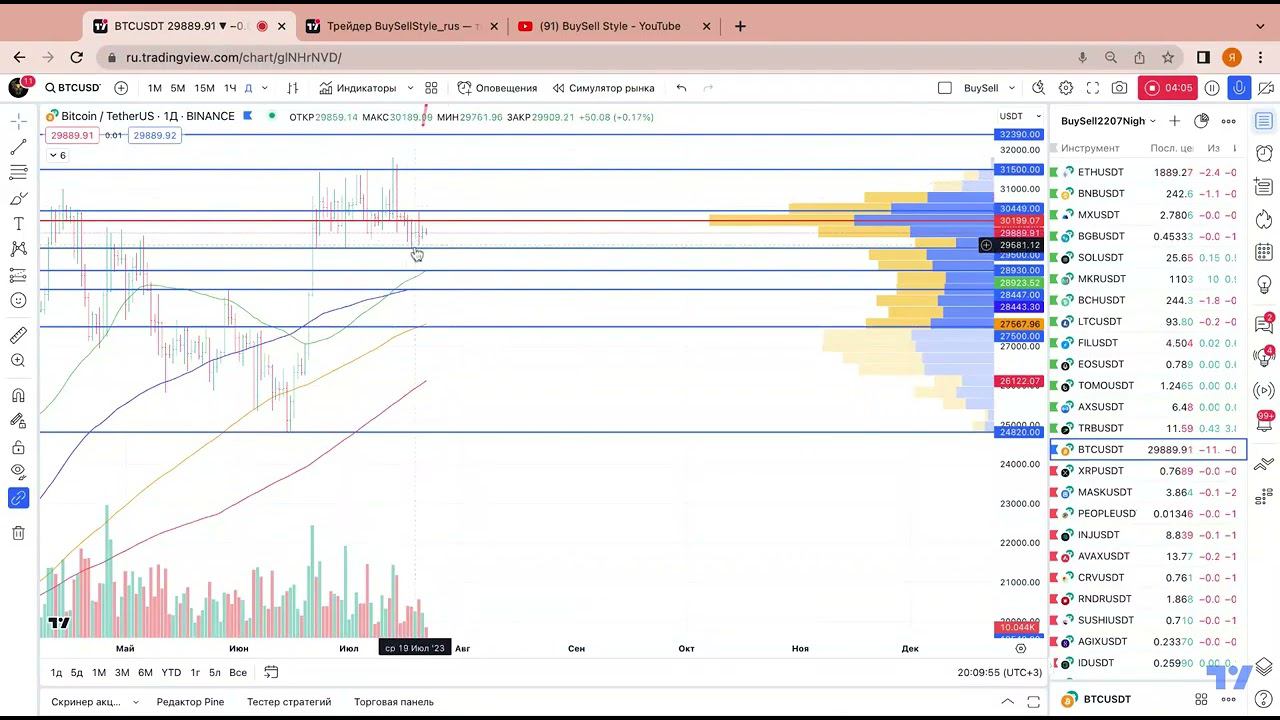Expand the interval dropdown next to Д
1280x720 pixels.
tap(264, 88)
